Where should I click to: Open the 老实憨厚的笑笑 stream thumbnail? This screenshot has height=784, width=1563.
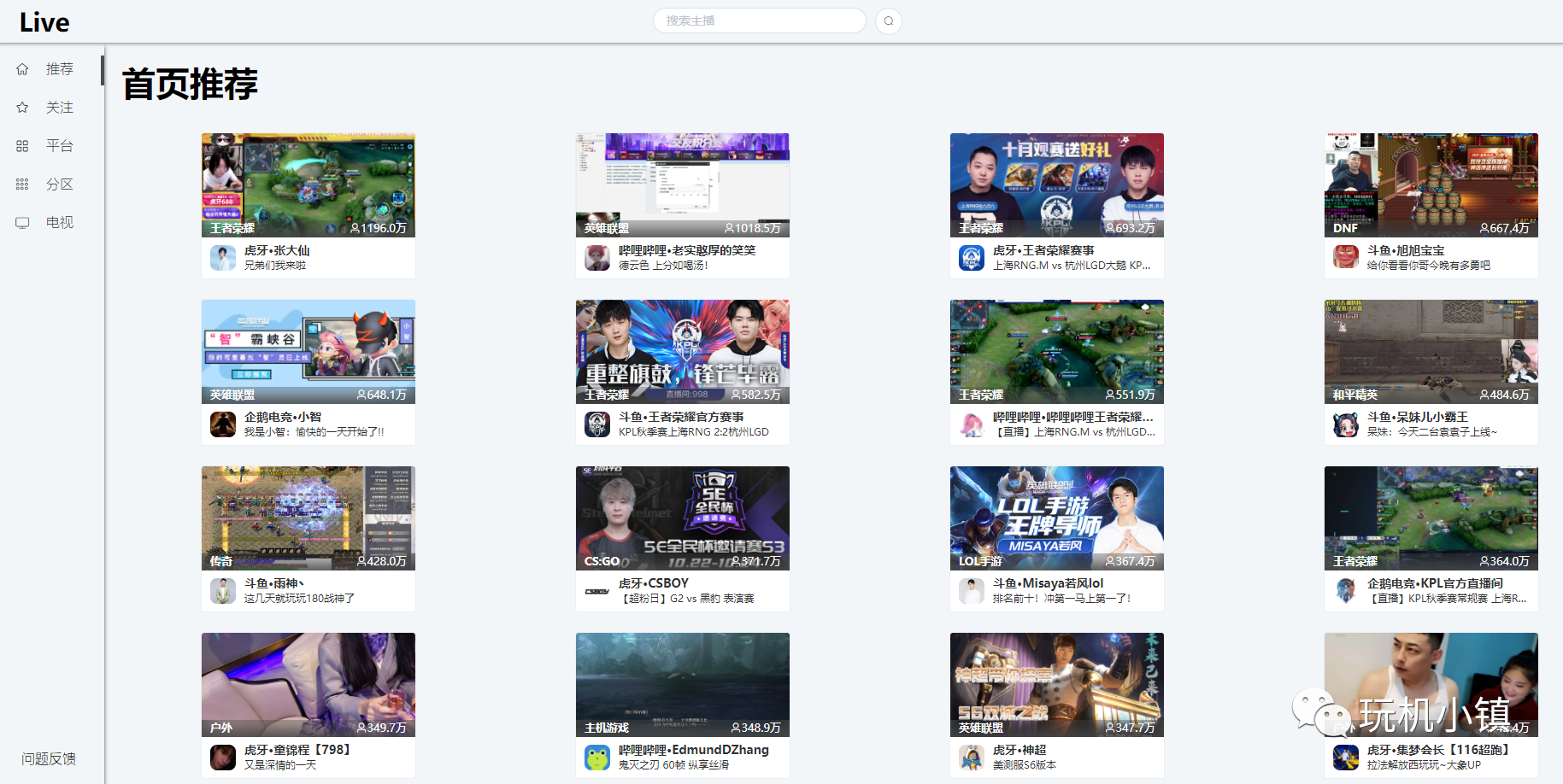pyautogui.click(x=683, y=185)
